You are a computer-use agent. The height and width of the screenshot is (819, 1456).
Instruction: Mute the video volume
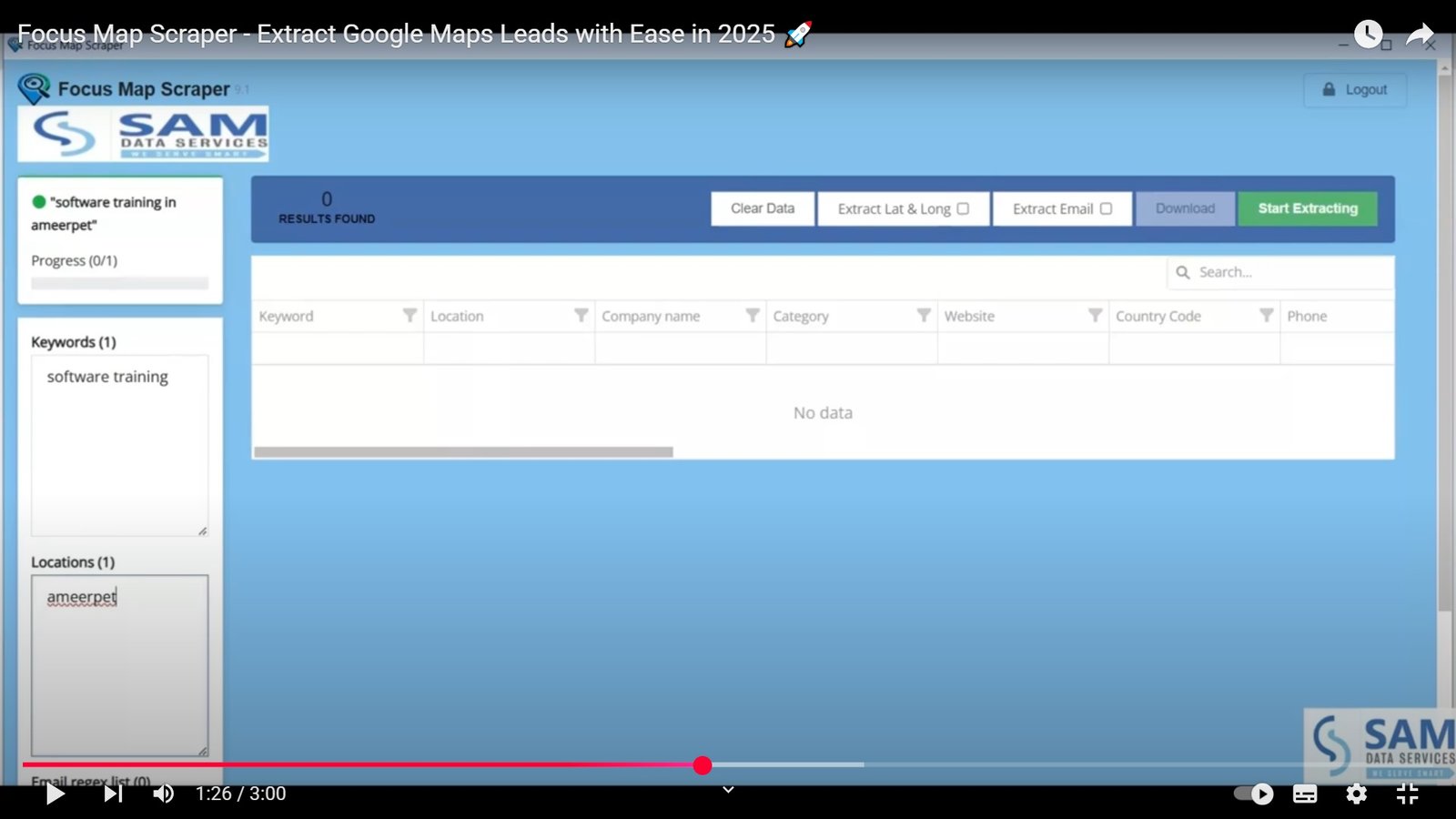click(164, 794)
